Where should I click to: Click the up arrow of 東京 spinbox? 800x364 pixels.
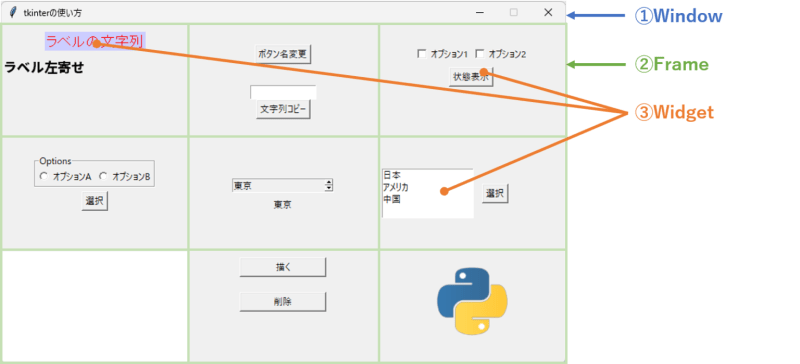click(x=329, y=183)
